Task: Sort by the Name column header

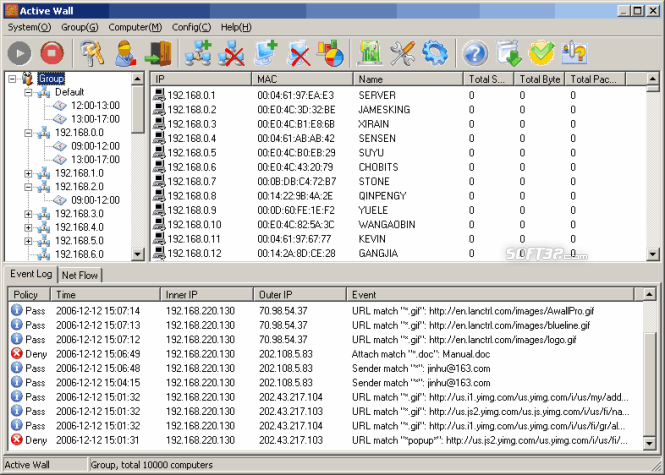Action: tap(408, 79)
